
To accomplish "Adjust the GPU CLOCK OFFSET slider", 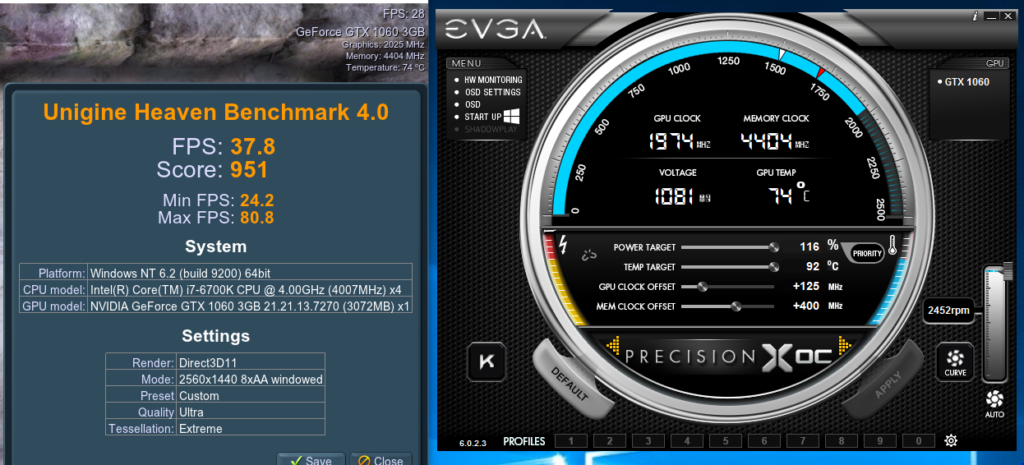I will point(728,287).
